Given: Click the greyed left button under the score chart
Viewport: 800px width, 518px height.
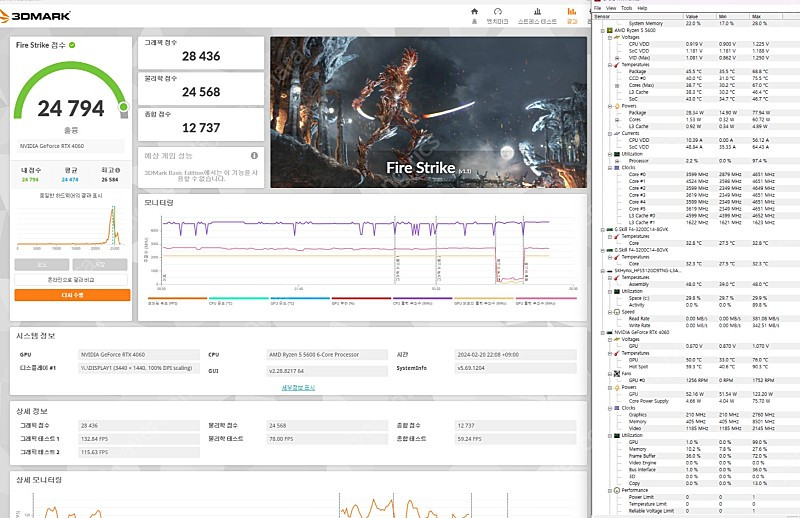Looking at the screenshot, I should [41, 264].
